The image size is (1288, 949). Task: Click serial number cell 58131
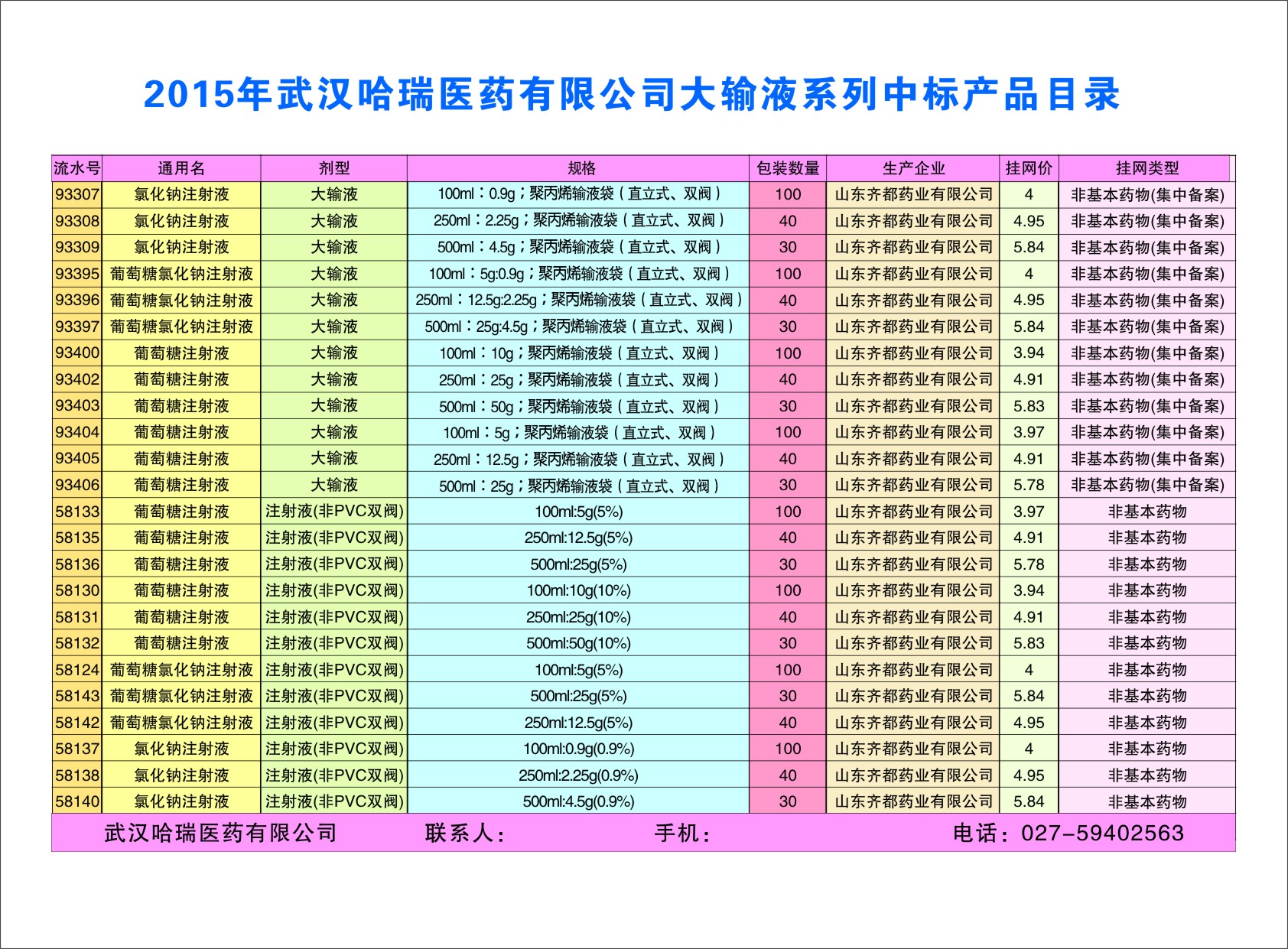click(x=76, y=616)
